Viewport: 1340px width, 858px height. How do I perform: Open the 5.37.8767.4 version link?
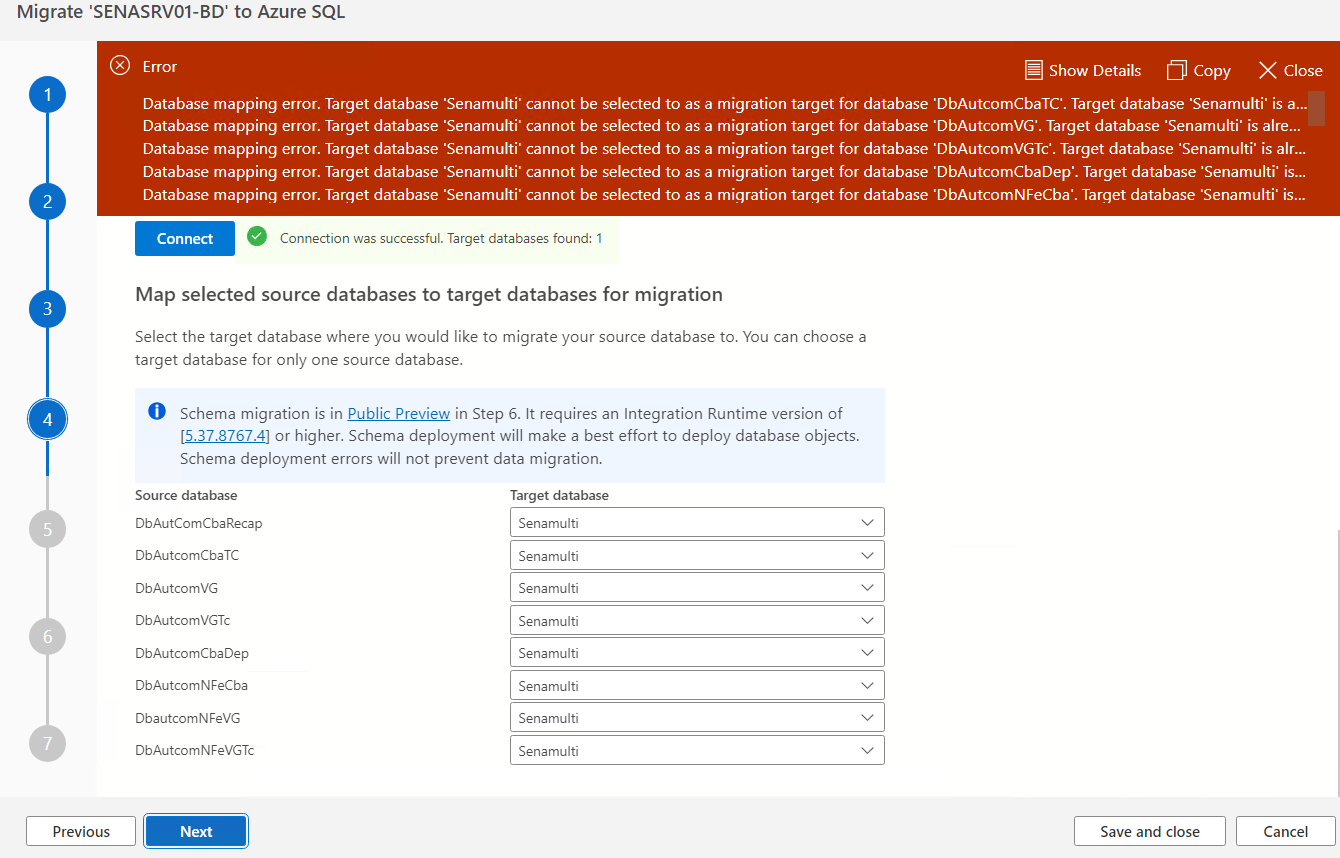[x=225, y=436]
